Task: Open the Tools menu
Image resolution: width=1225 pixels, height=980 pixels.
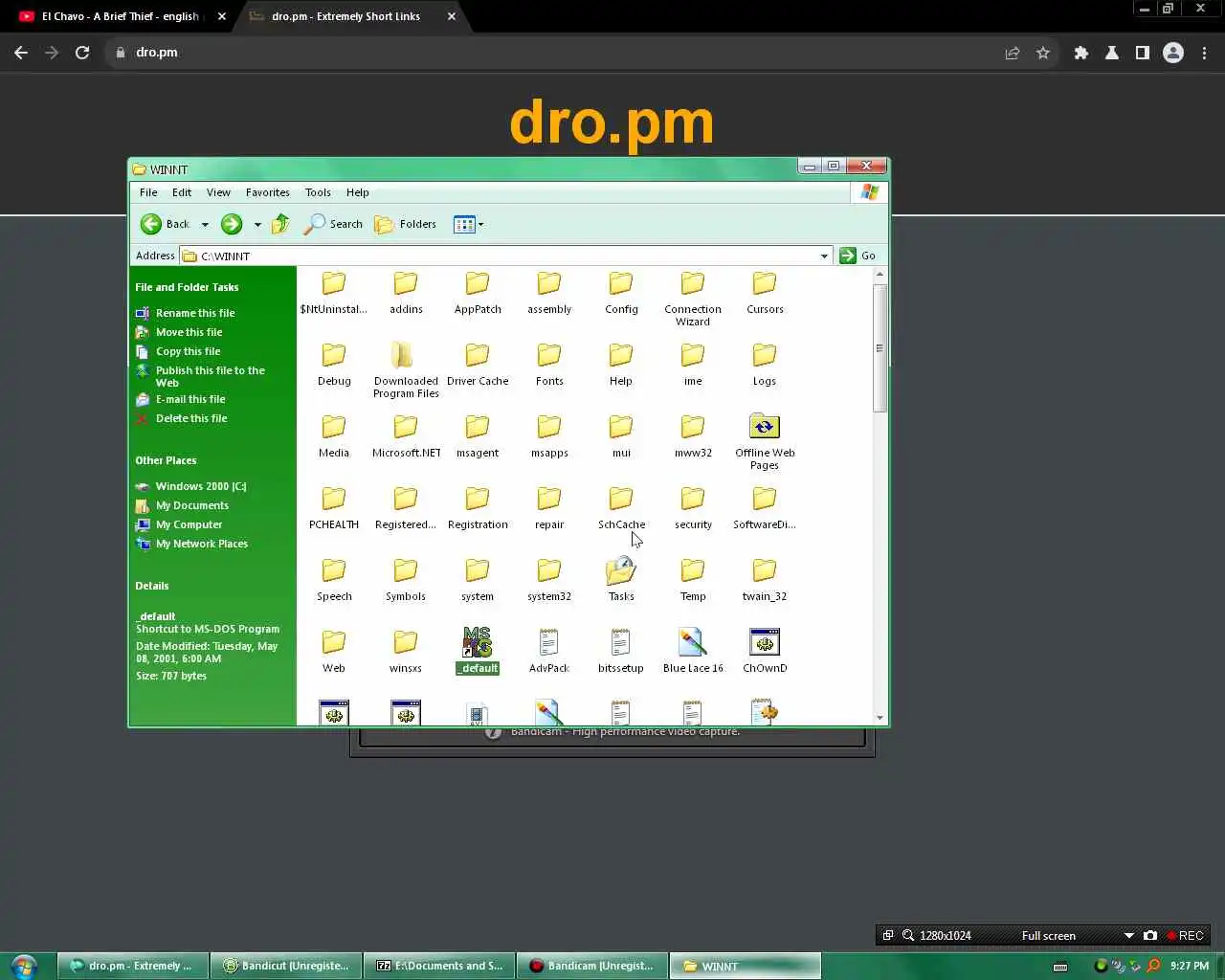Action: pos(318,192)
